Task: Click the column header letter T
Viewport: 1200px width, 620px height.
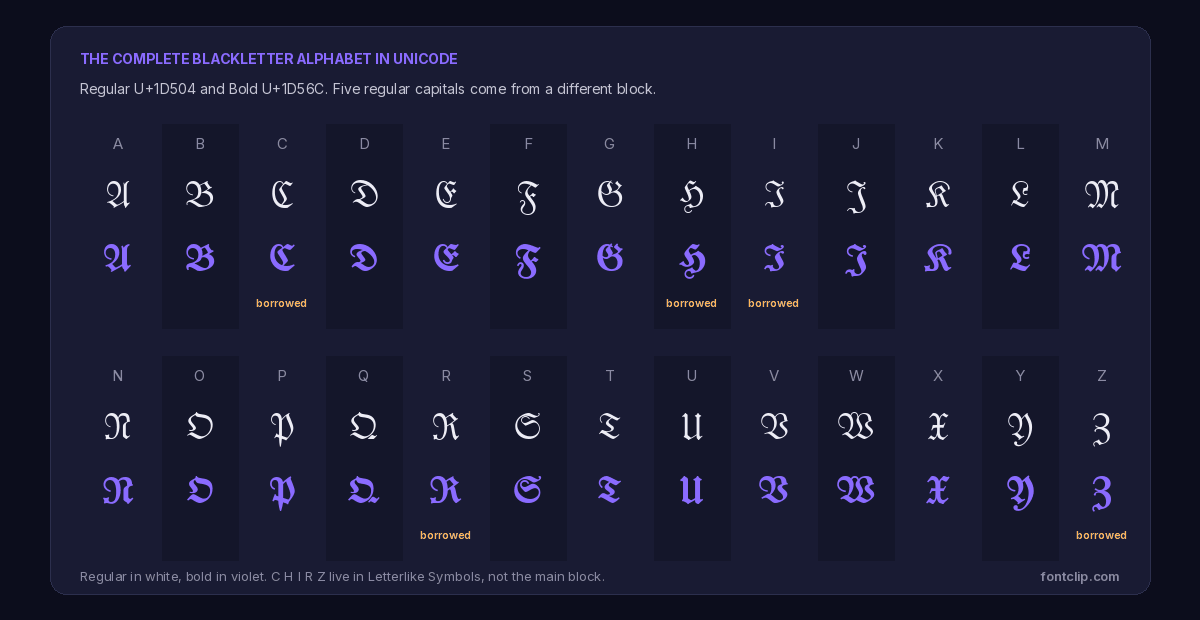Action: point(610,376)
